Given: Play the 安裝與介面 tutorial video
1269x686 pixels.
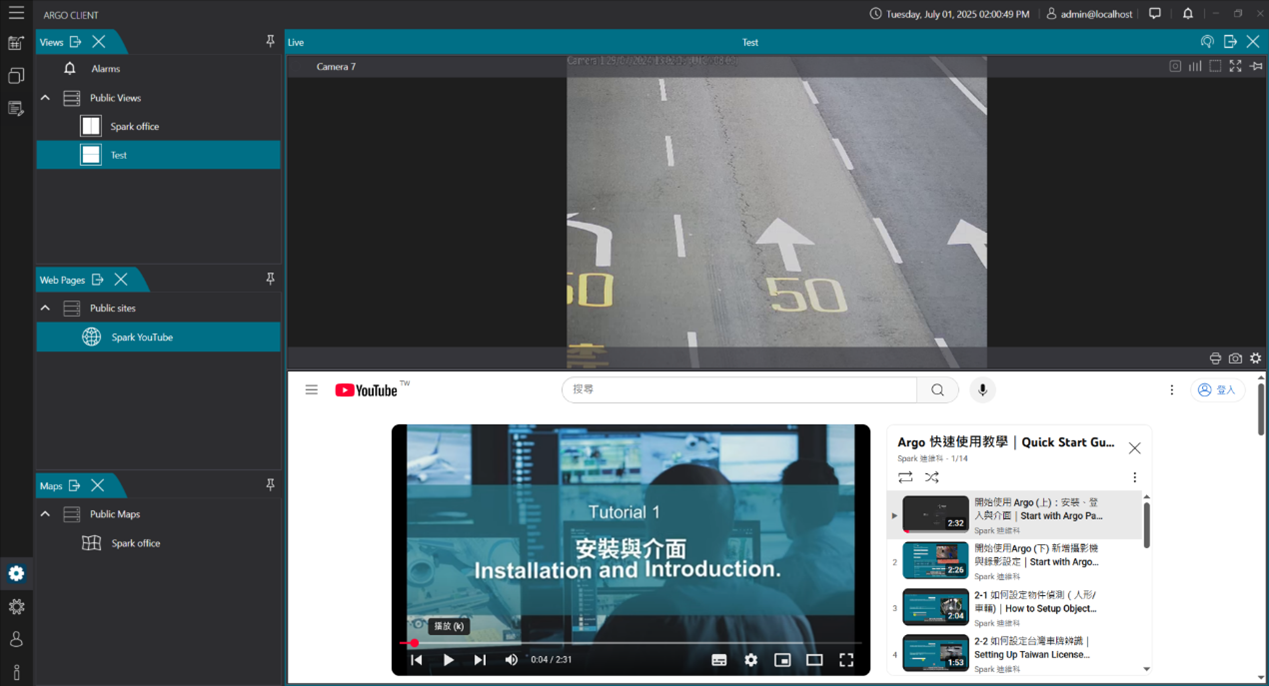Looking at the screenshot, I should pos(448,660).
